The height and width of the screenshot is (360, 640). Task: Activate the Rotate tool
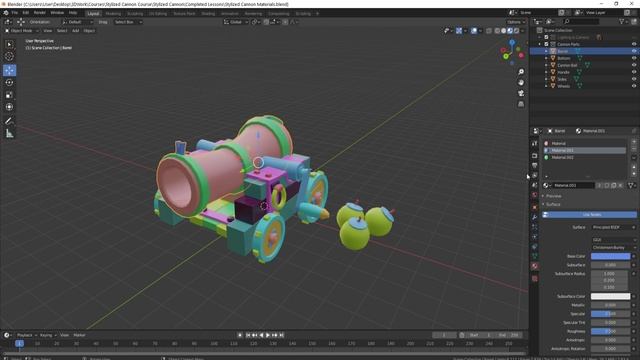(x=9, y=82)
